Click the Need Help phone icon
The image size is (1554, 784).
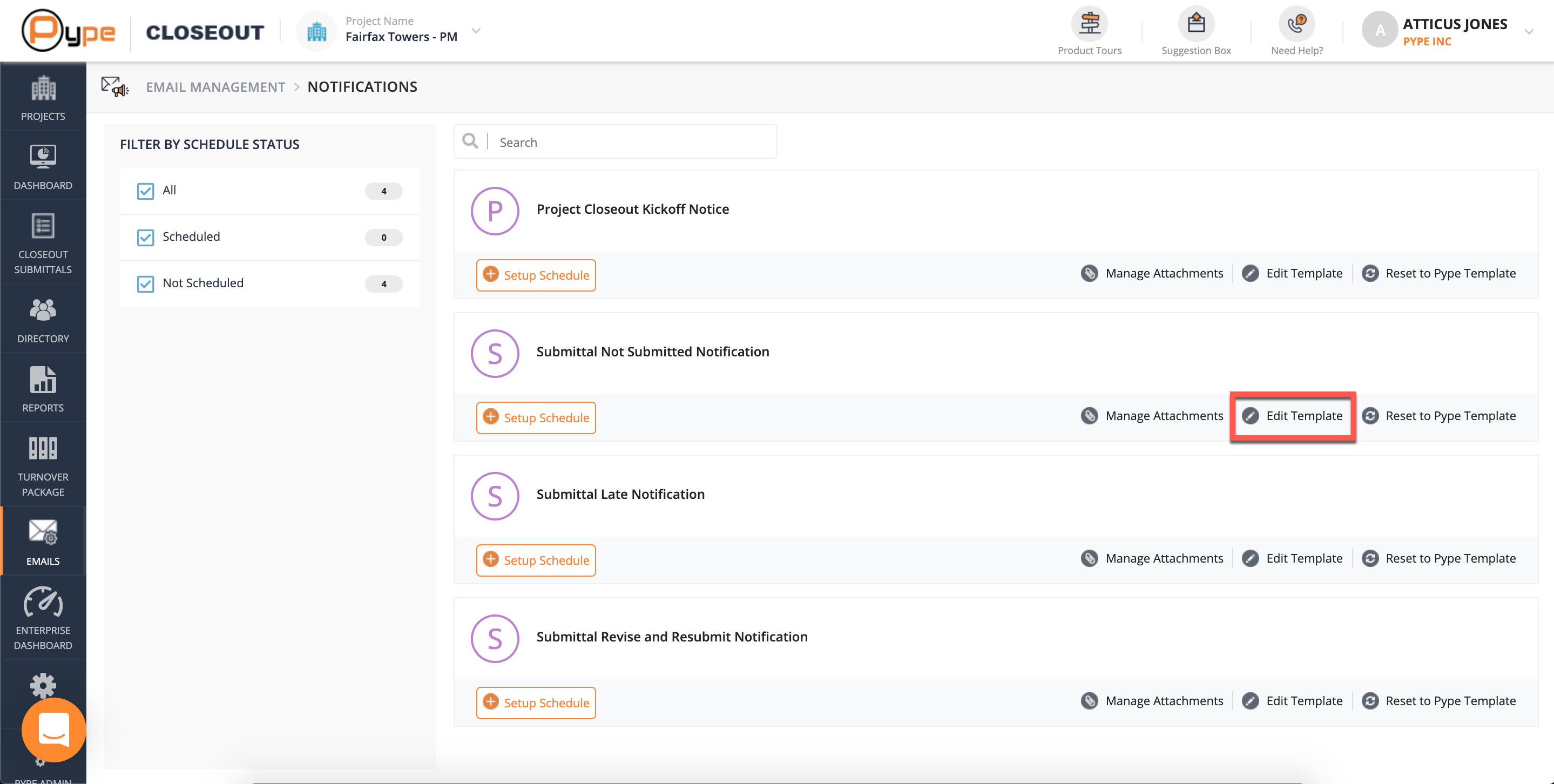[x=1296, y=25]
